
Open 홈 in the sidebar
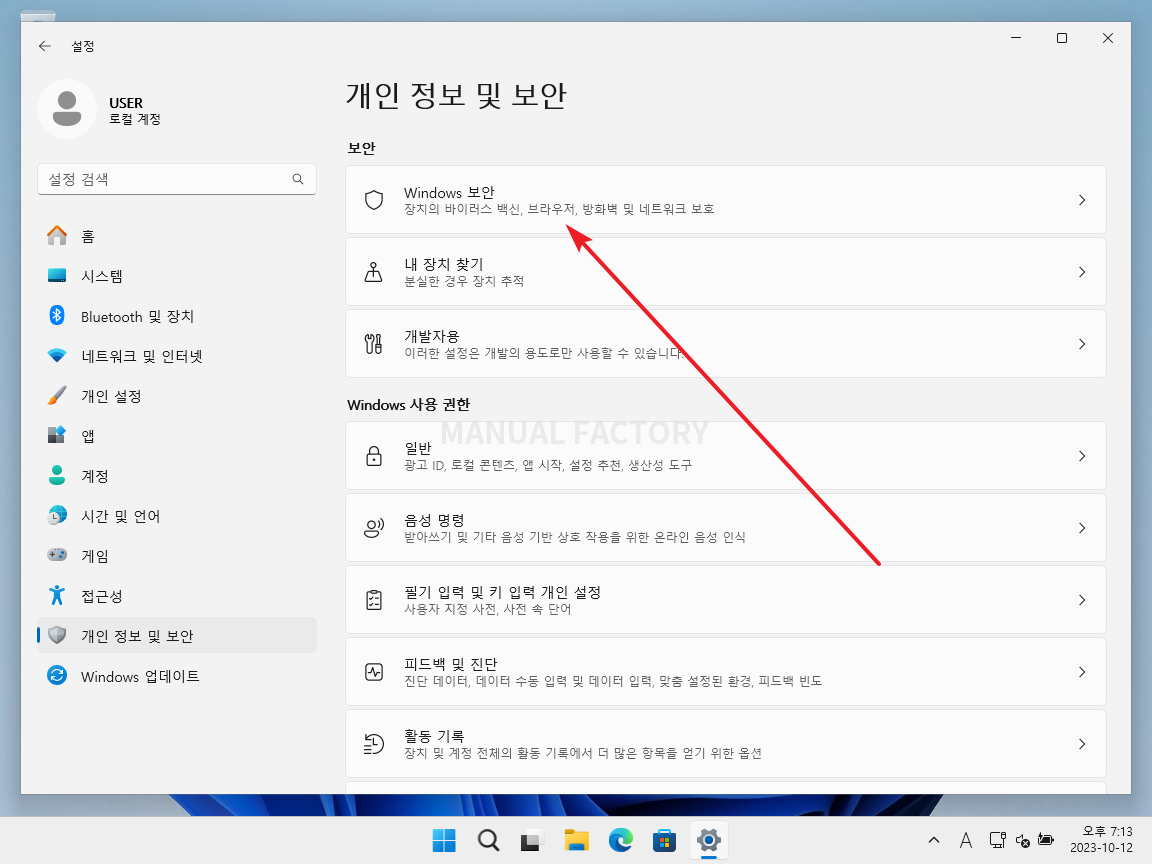point(176,236)
